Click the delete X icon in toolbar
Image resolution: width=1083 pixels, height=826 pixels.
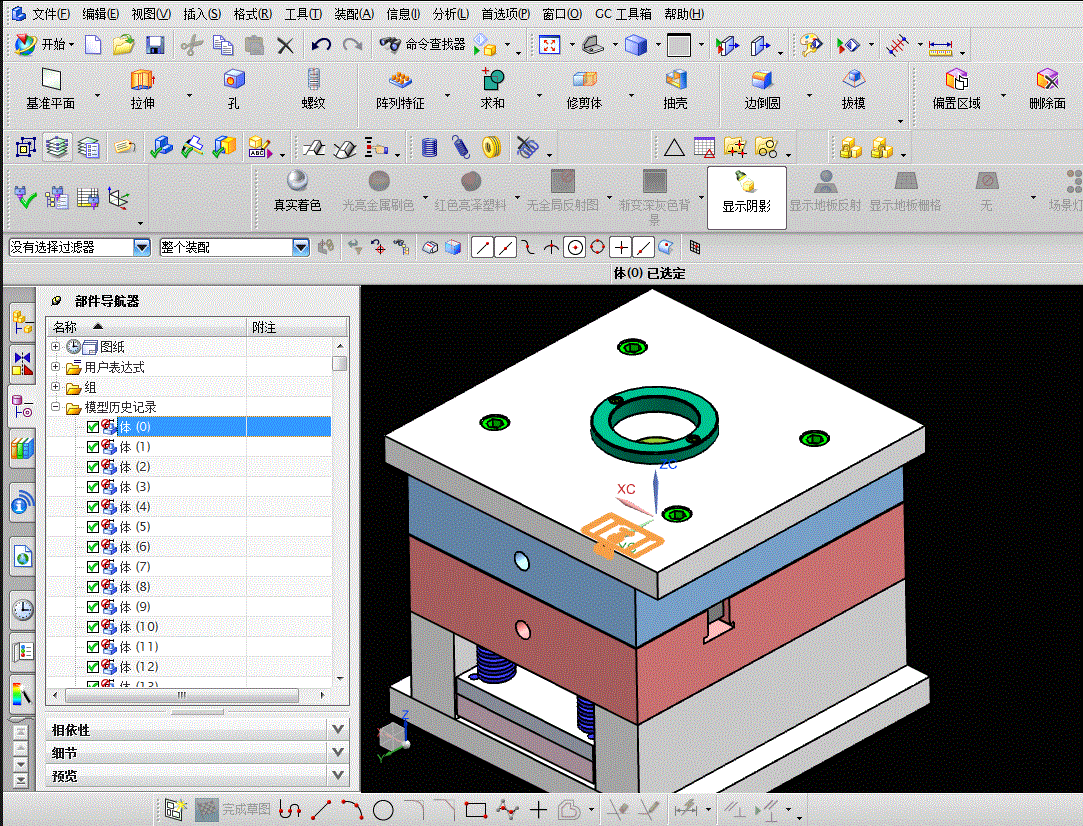tap(285, 46)
